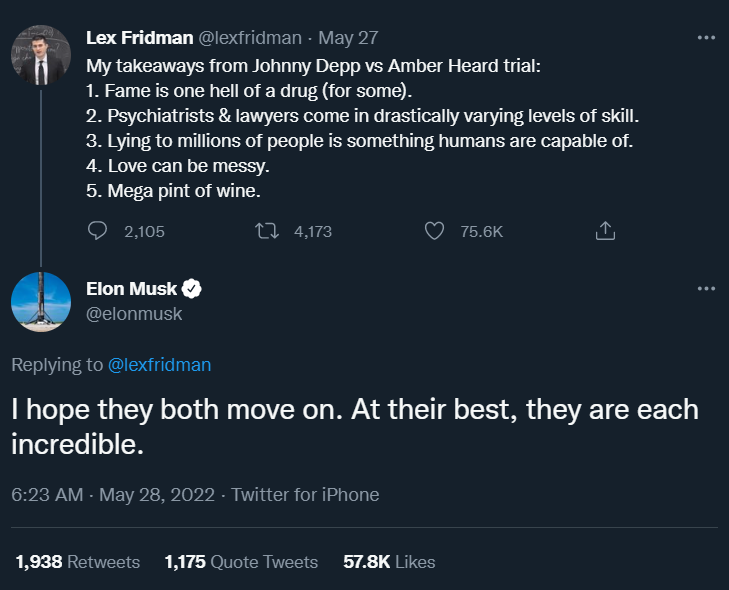Open more options on Elon Musk's tweet
This screenshot has height=590, width=729.
(706, 289)
